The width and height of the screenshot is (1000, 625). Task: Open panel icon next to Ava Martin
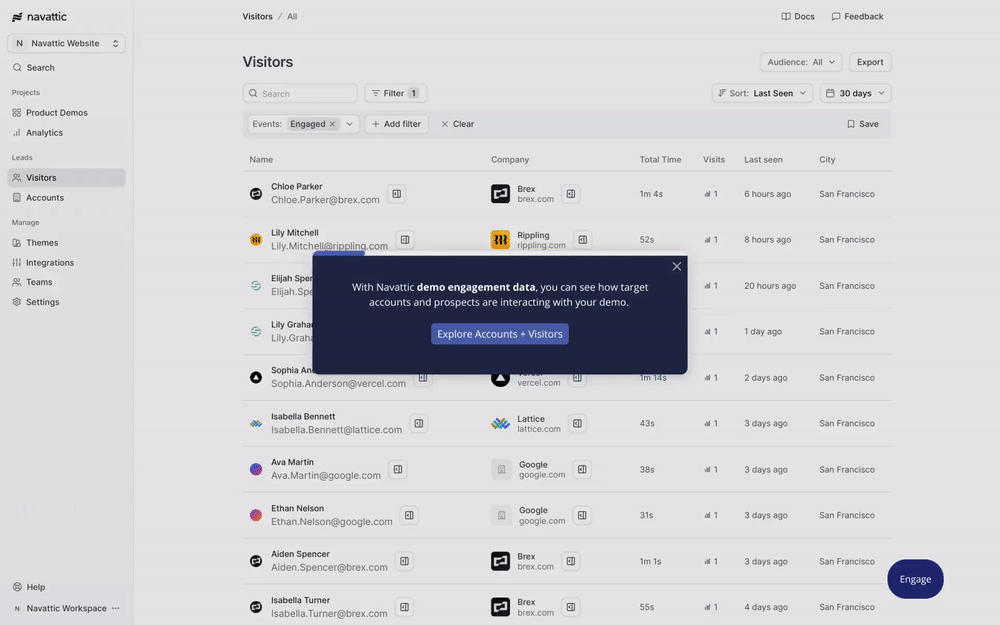(397, 469)
